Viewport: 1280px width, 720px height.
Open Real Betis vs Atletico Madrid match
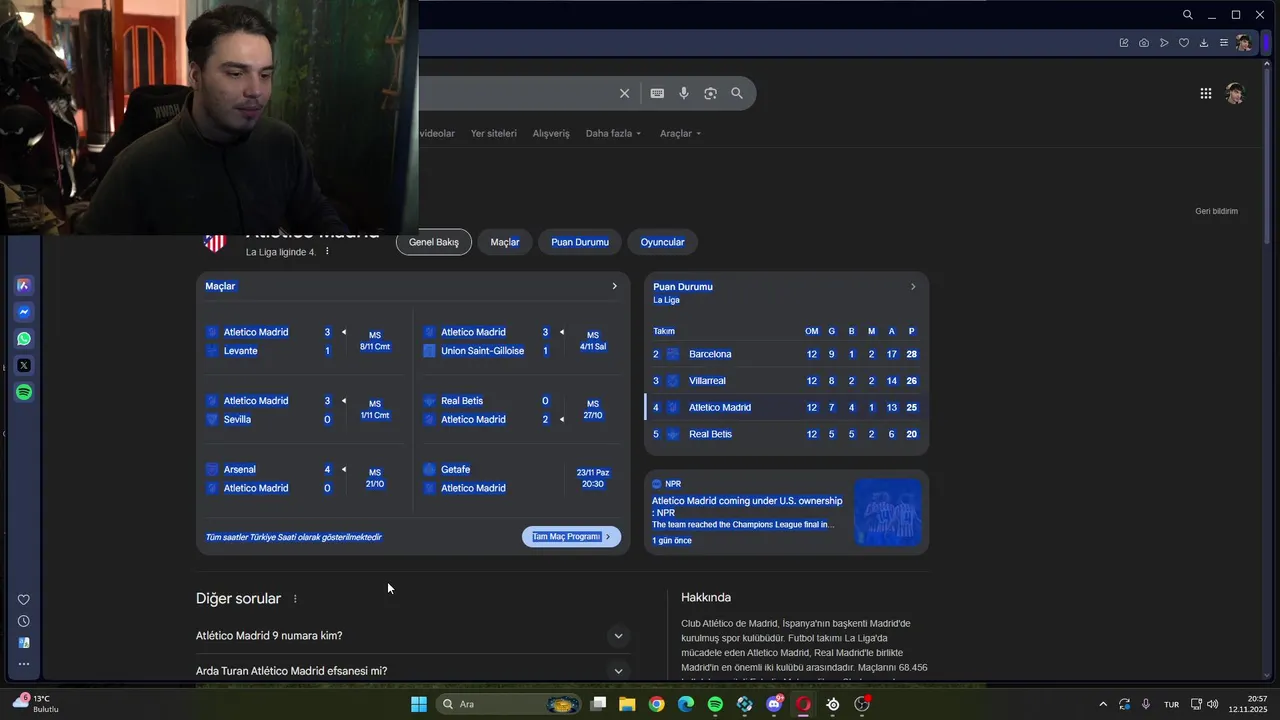(x=520, y=410)
